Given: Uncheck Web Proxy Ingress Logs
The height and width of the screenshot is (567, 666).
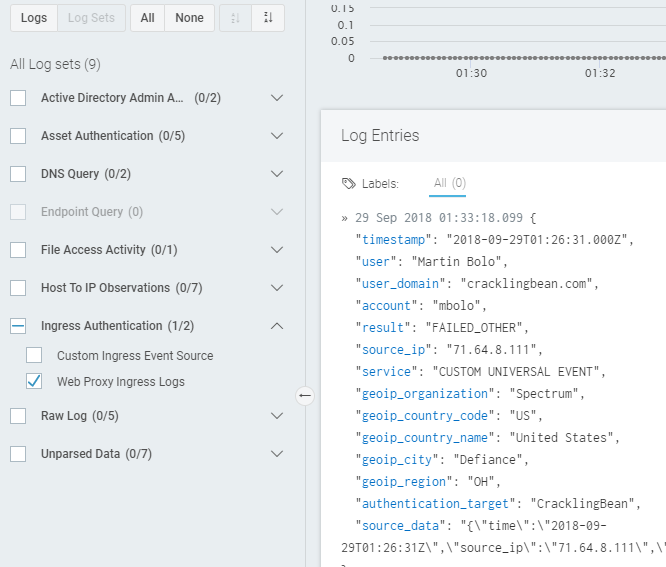Looking at the screenshot, I should click(34, 381).
